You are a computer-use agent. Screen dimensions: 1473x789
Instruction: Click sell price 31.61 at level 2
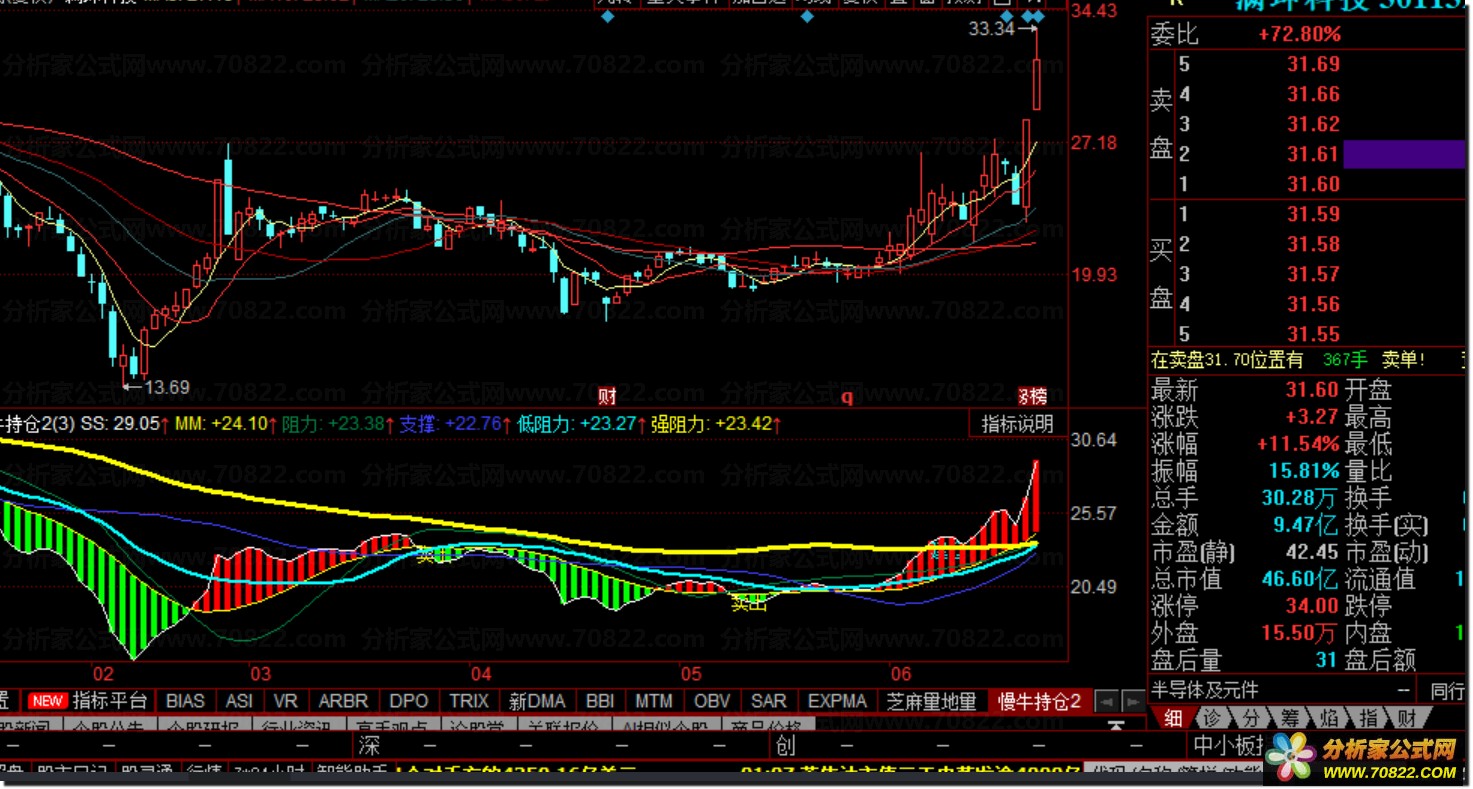point(1313,155)
